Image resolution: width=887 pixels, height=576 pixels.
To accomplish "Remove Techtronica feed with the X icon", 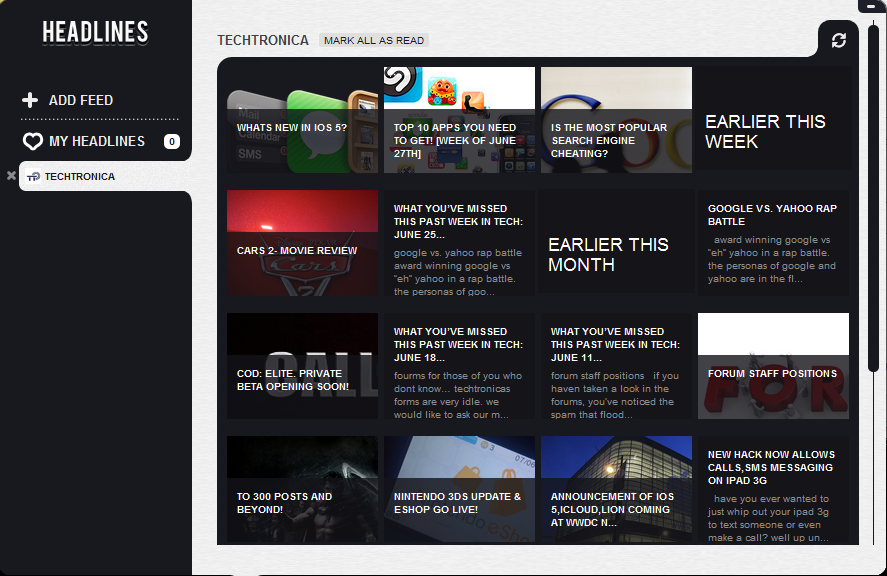I will click(11, 176).
